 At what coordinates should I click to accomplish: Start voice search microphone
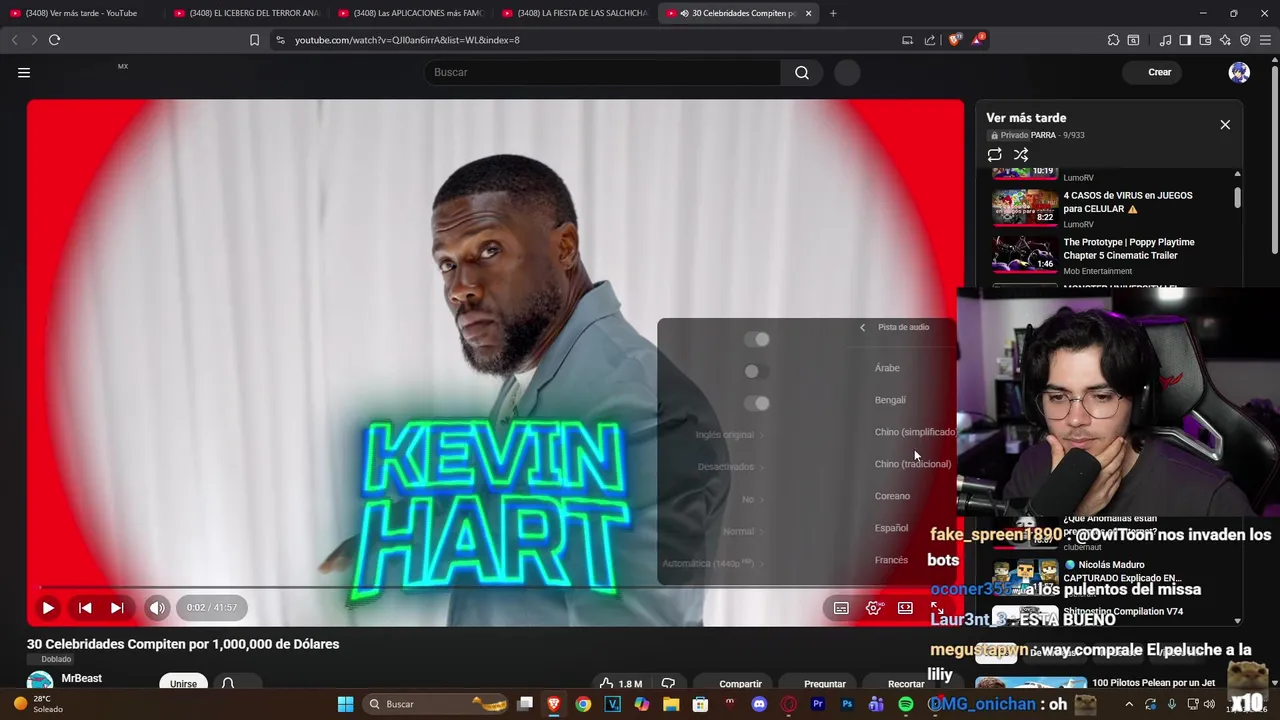(x=847, y=72)
